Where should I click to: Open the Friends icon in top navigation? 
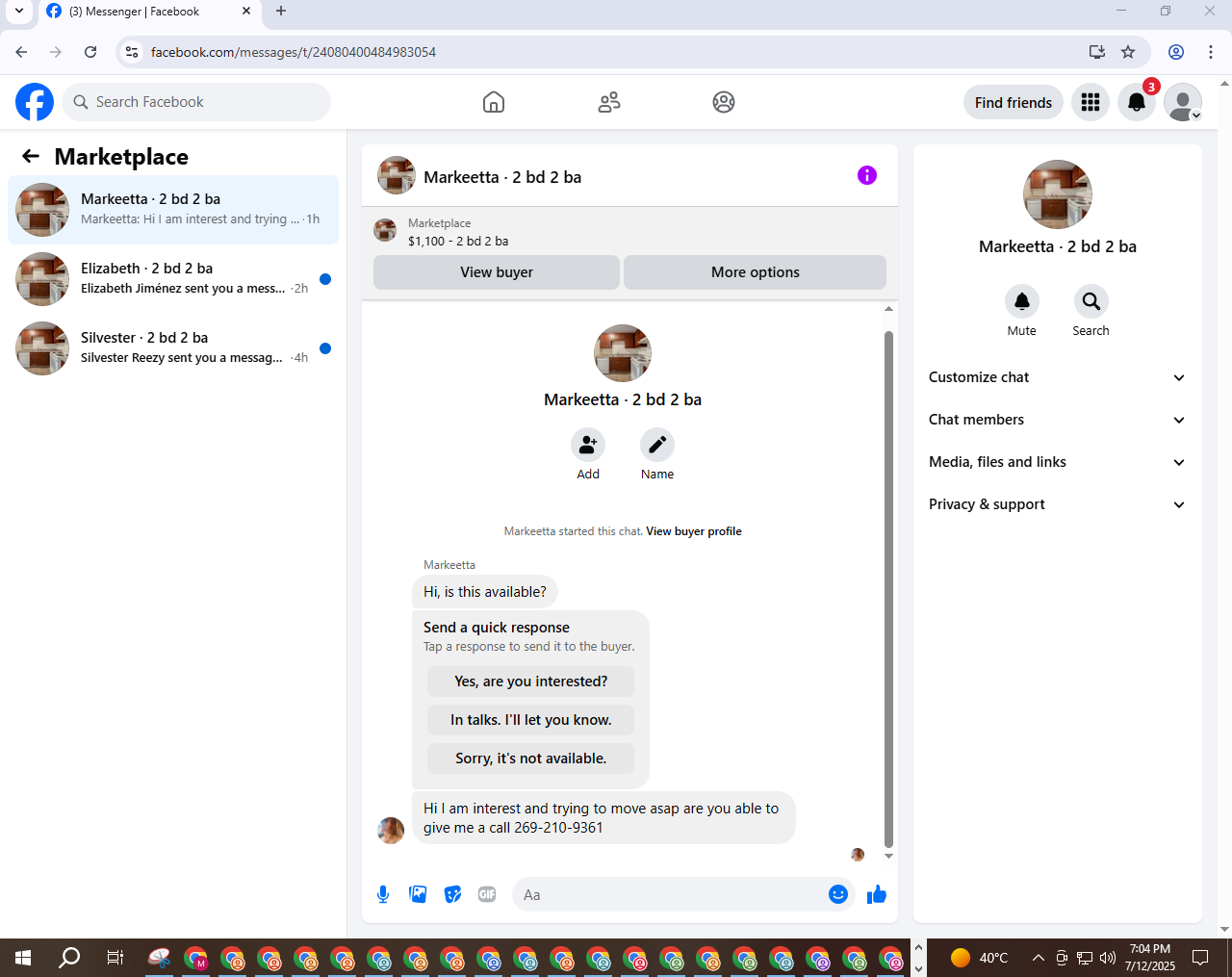[609, 102]
